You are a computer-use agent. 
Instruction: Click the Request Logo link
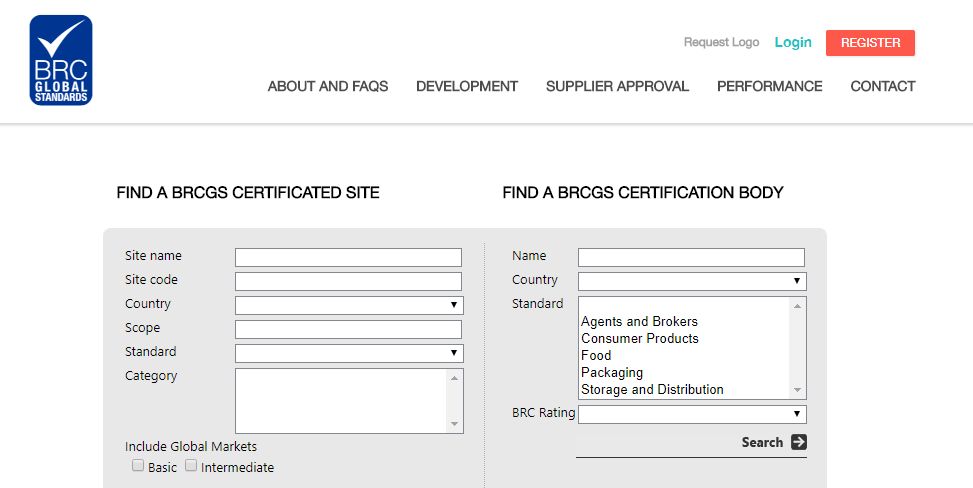point(721,42)
